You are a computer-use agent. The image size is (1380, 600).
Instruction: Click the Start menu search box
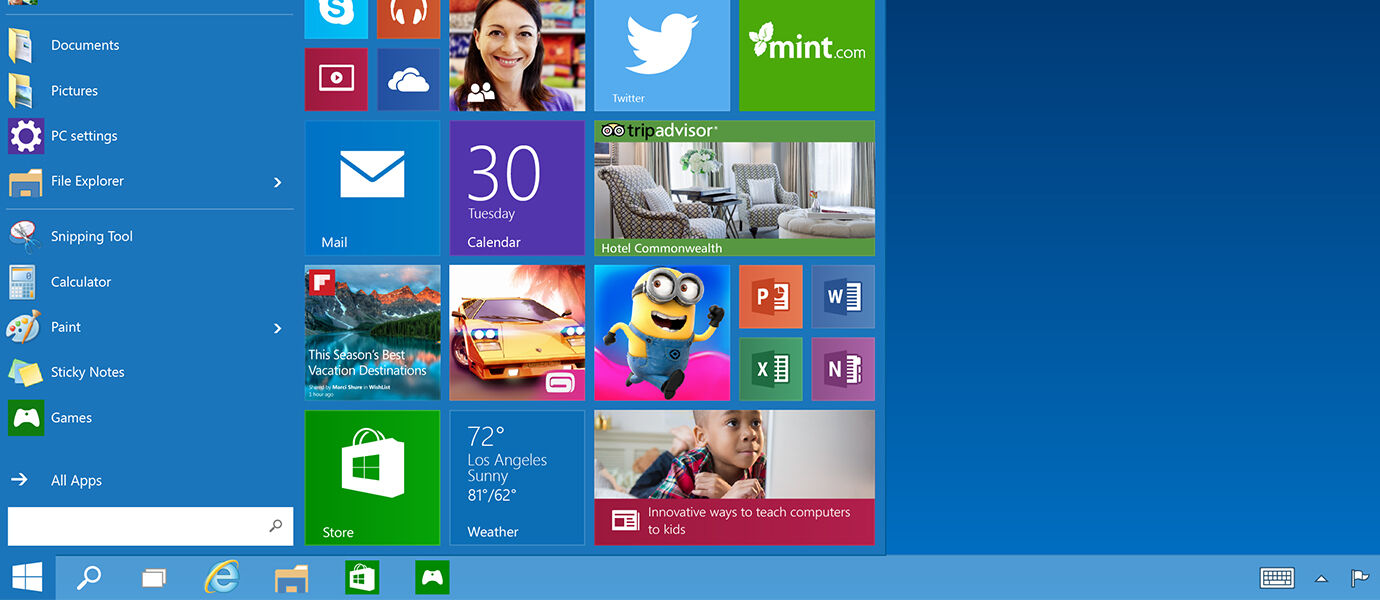(x=150, y=526)
